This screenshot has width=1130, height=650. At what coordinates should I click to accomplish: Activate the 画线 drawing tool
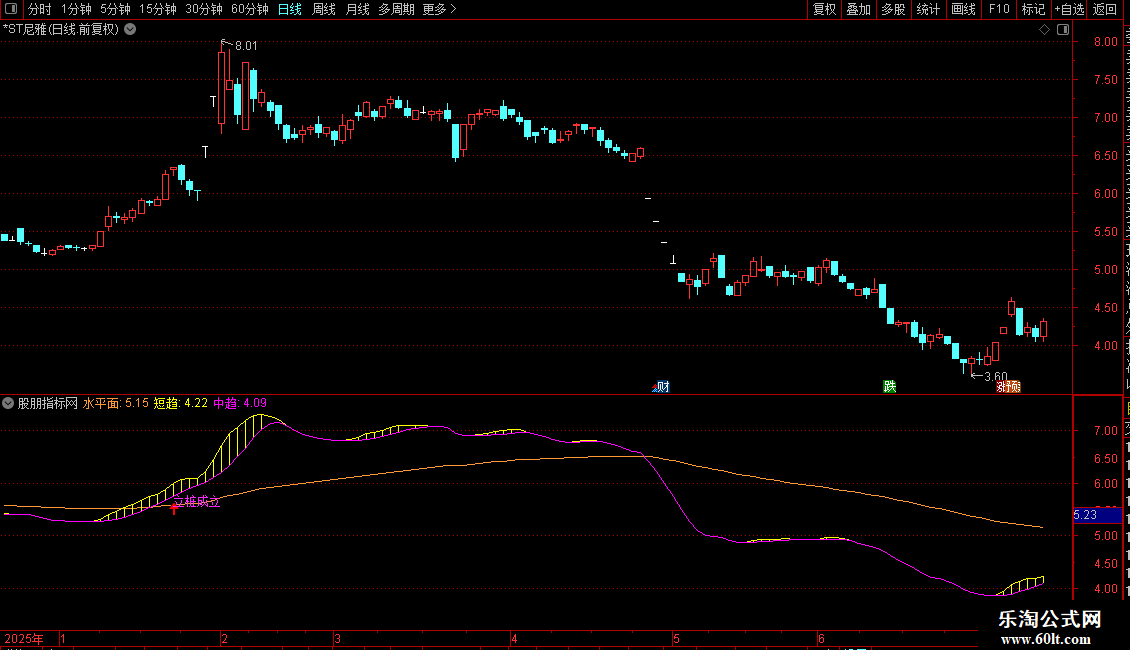coord(964,9)
